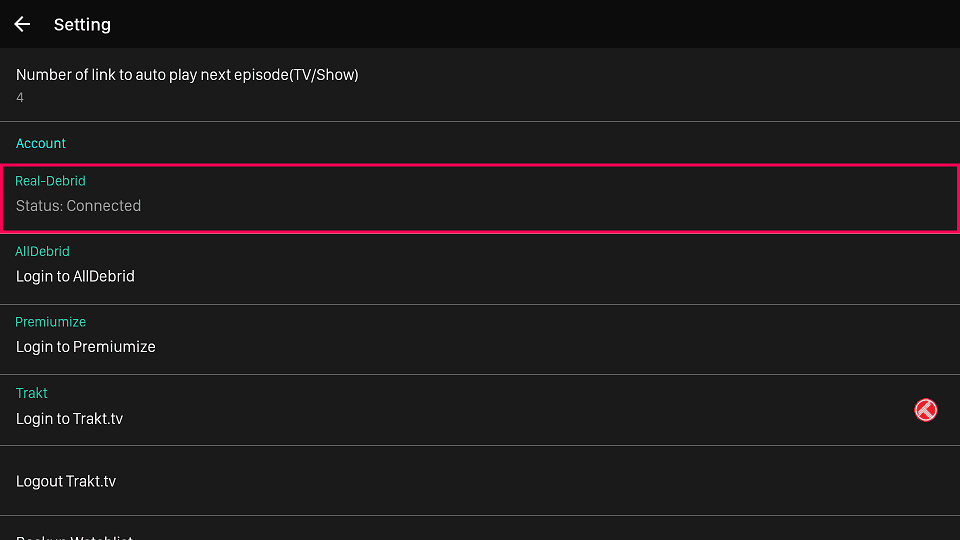Select Login to AllDebrid
The width and height of the screenshot is (960, 540).
(75, 277)
